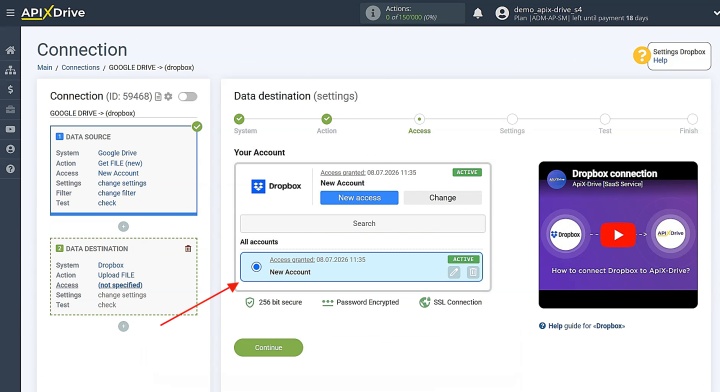Click the video channel avatar
This screenshot has width=720, height=392.
point(557,180)
